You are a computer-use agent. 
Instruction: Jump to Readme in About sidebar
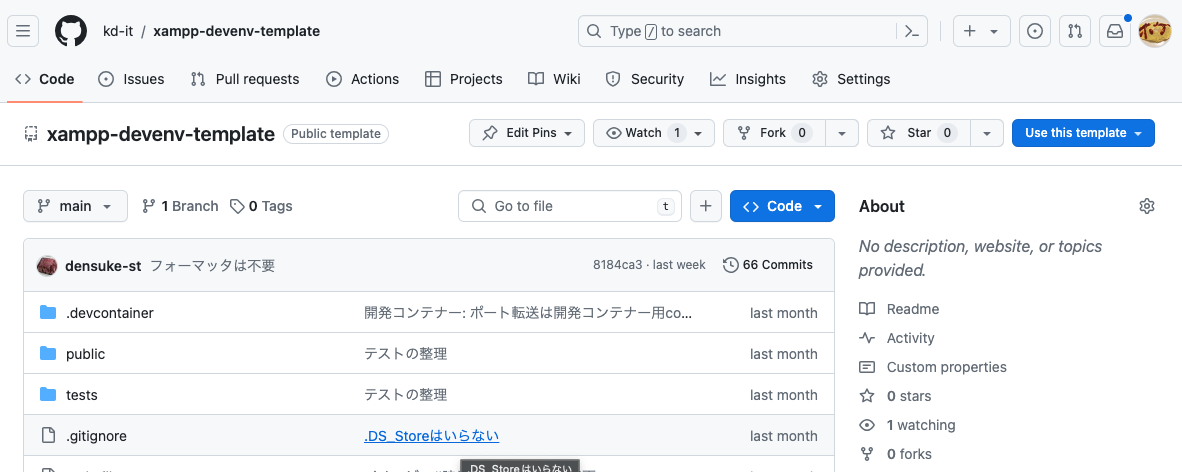tap(899, 309)
